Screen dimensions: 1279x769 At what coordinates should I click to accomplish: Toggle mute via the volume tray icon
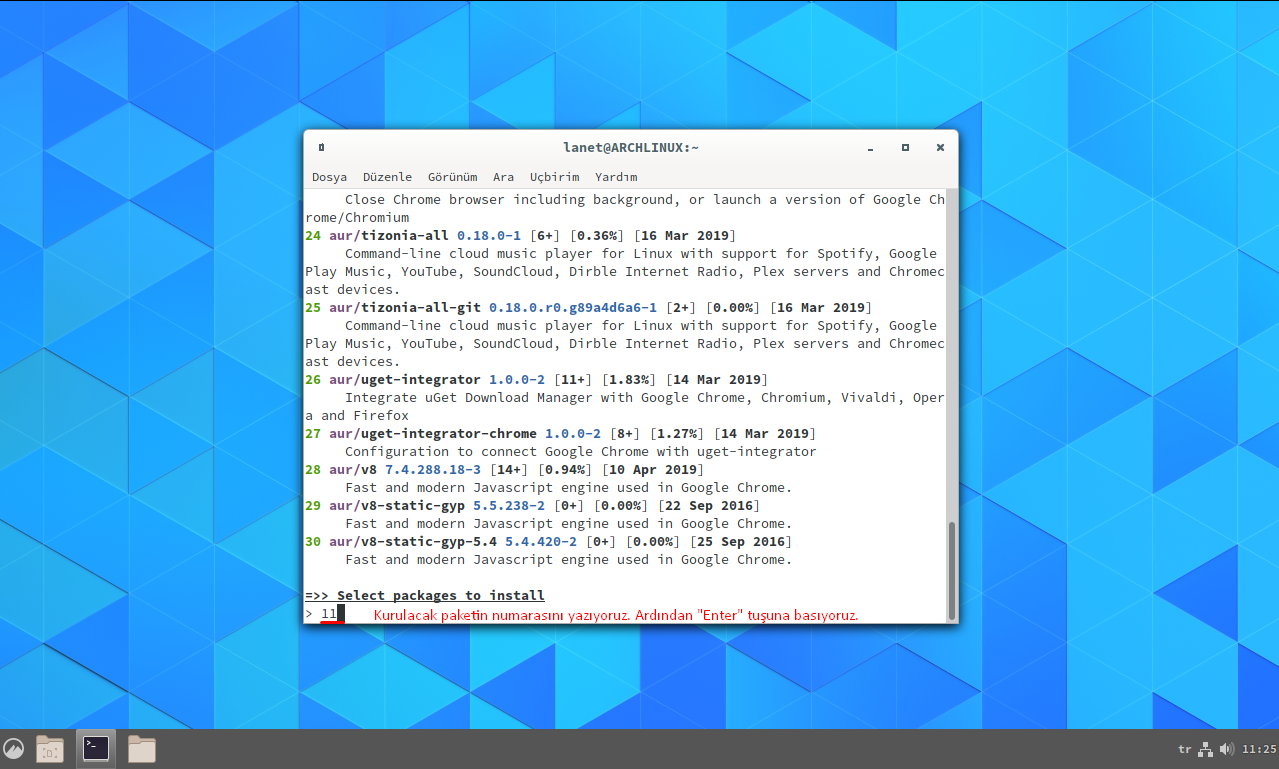pos(1227,748)
